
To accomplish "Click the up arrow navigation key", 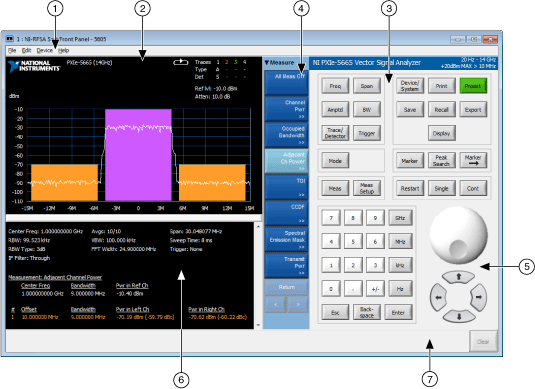I will pos(458,277).
